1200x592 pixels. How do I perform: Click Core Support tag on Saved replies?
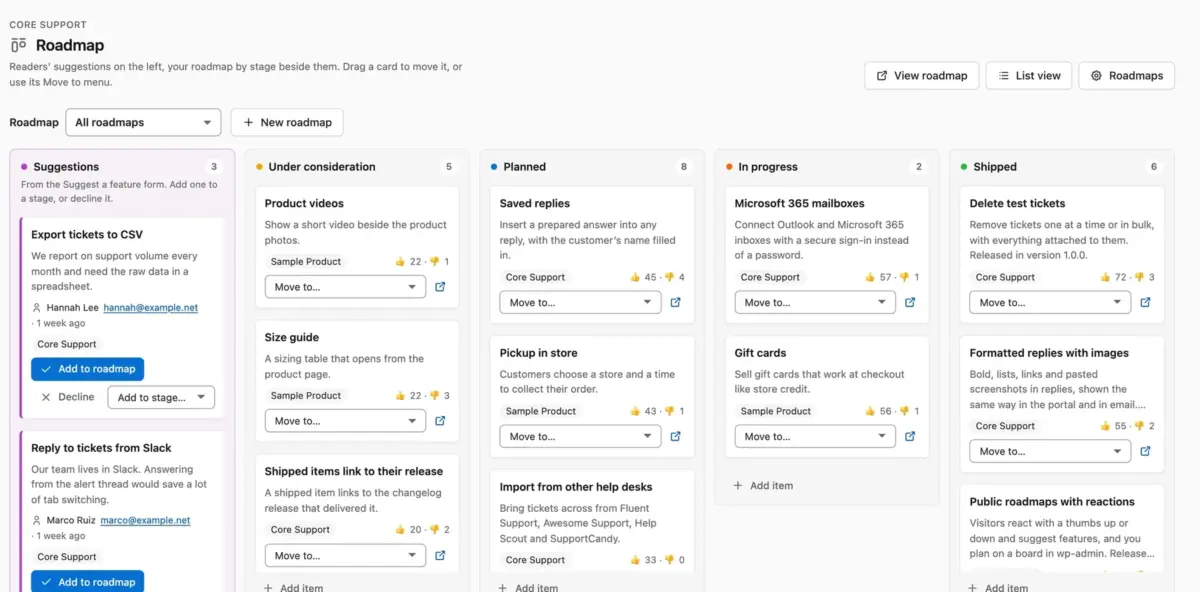coord(536,277)
